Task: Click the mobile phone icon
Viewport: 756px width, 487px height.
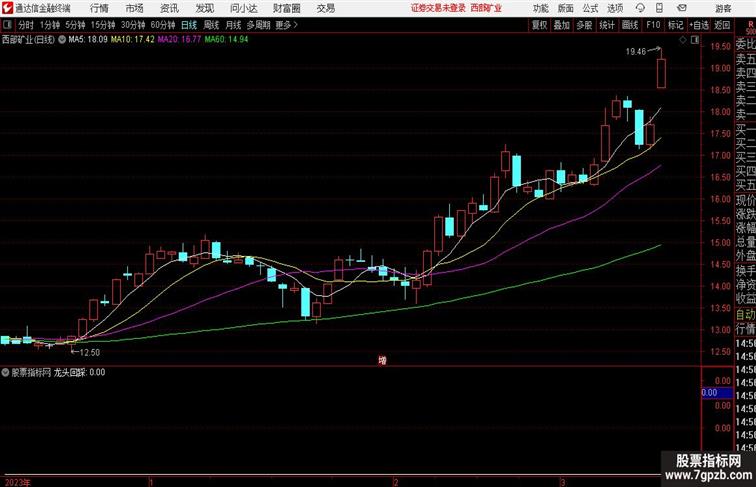Action: point(660,8)
